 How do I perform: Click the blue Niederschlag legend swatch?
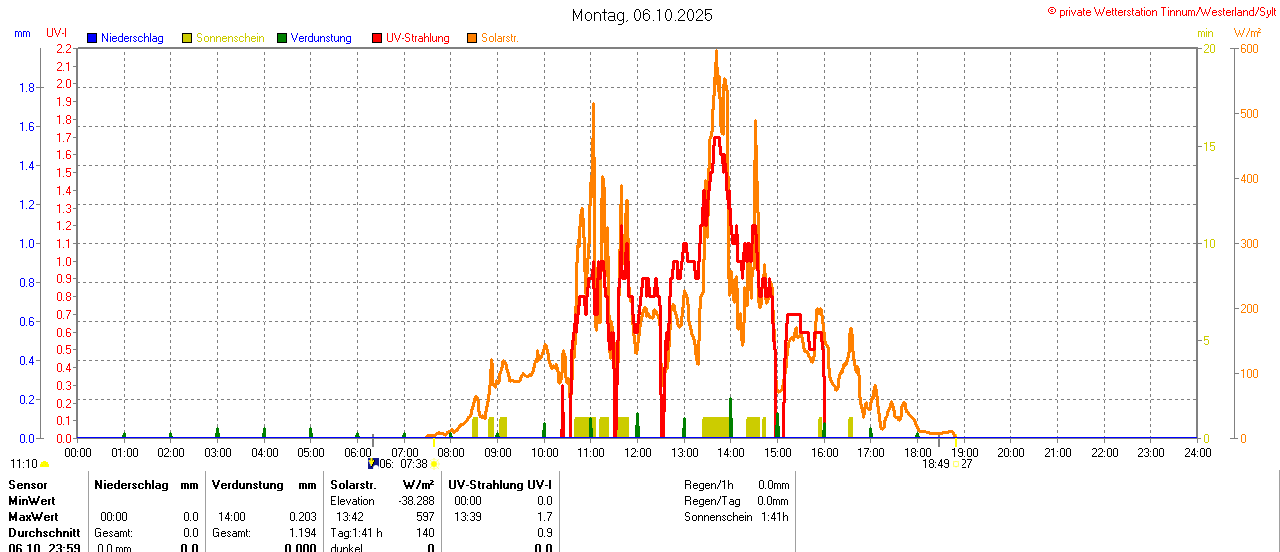(x=92, y=38)
